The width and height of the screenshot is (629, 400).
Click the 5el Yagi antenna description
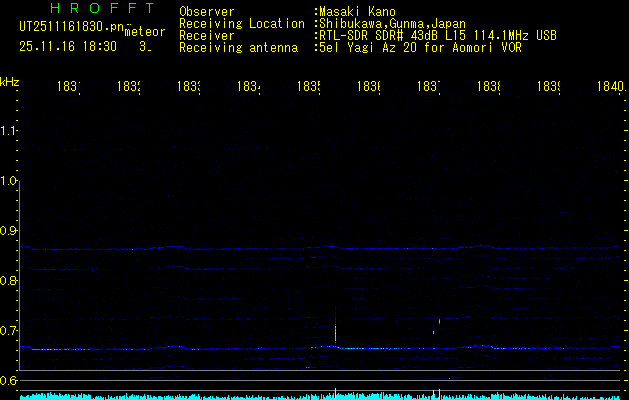(x=419, y=47)
